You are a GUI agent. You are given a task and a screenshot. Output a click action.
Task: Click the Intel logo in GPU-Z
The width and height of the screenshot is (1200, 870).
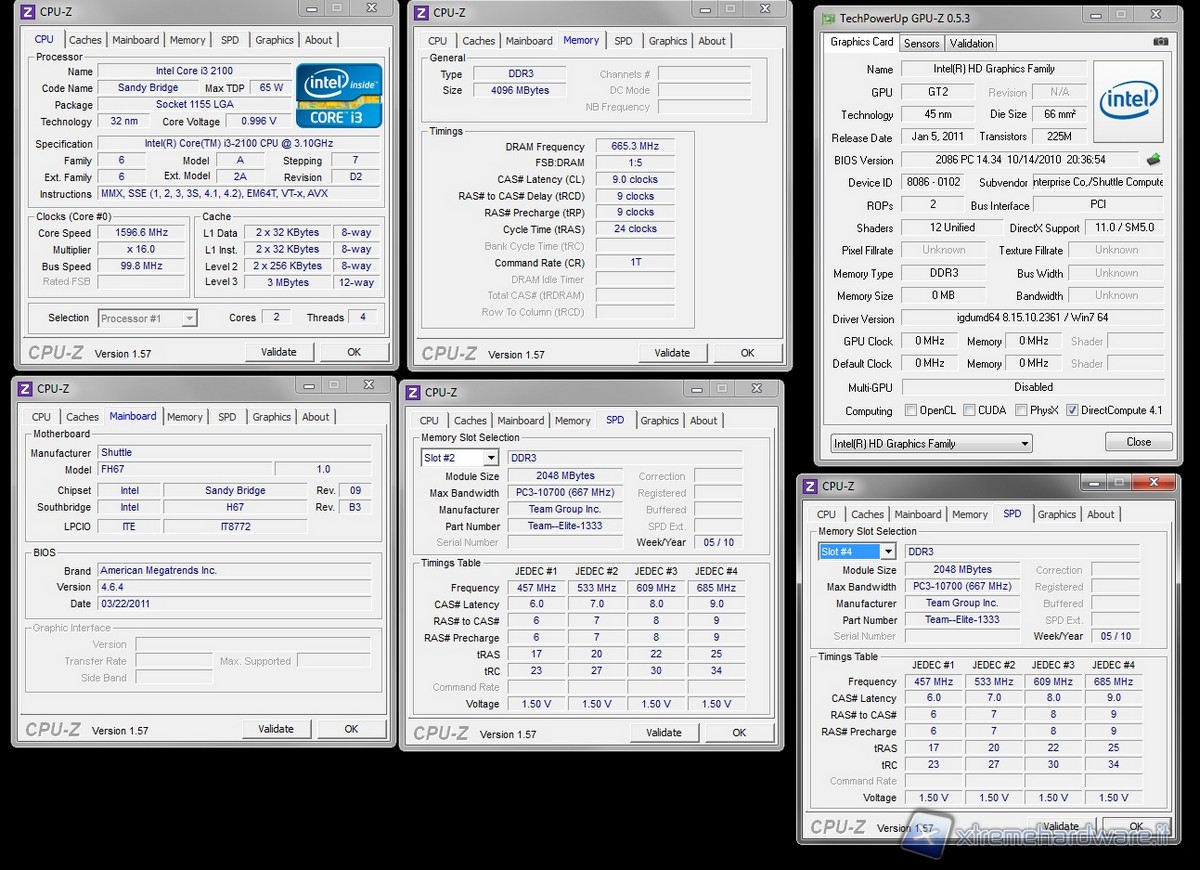(x=1128, y=100)
